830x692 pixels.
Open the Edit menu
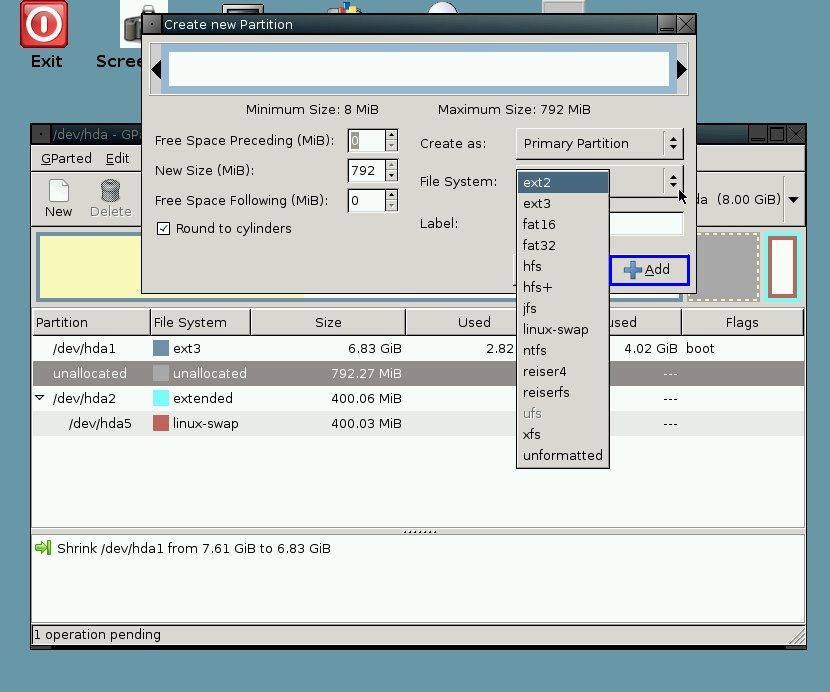click(x=118, y=158)
